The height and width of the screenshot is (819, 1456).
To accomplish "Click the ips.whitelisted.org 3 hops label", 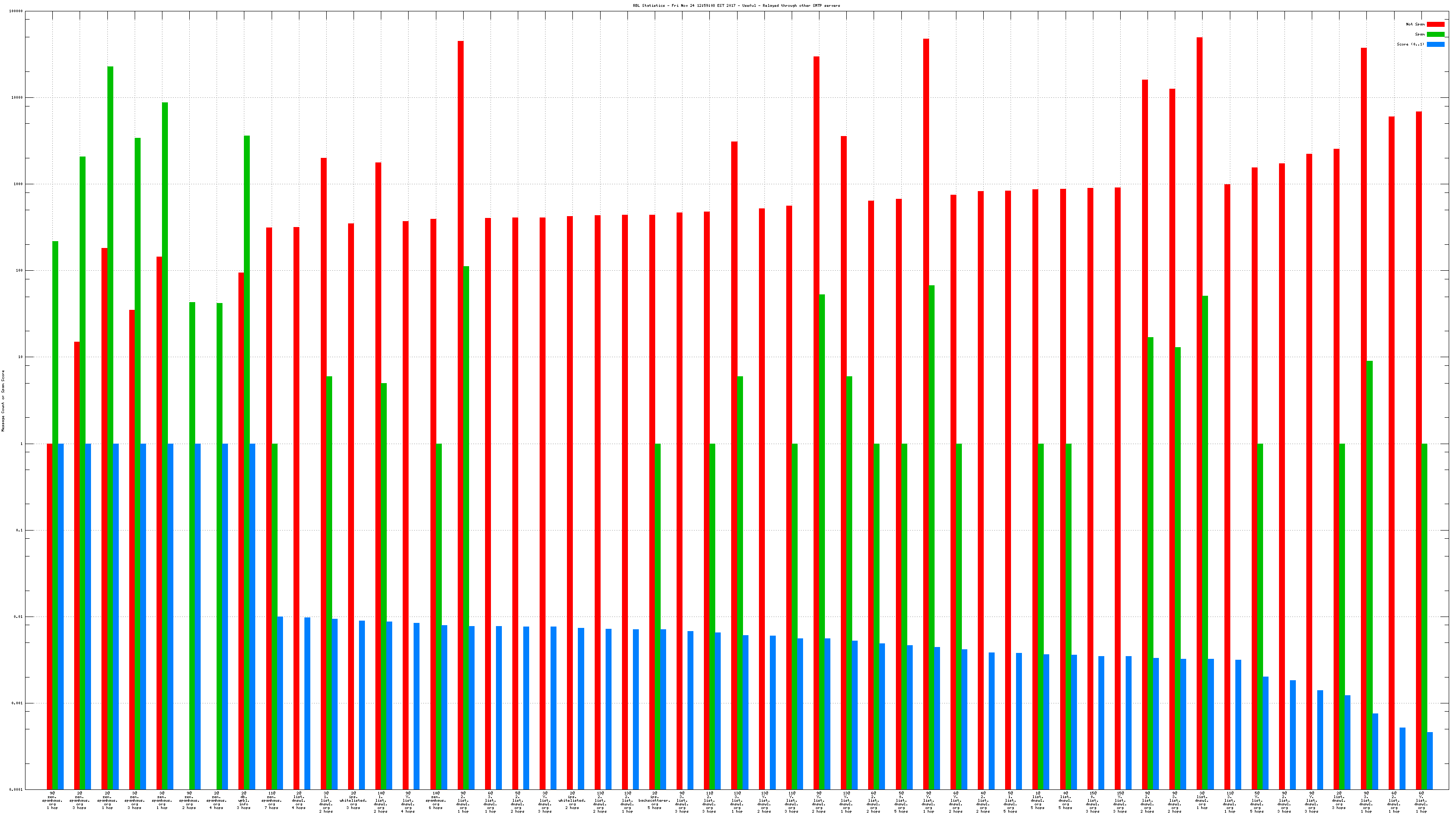I will [x=353, y=800].
